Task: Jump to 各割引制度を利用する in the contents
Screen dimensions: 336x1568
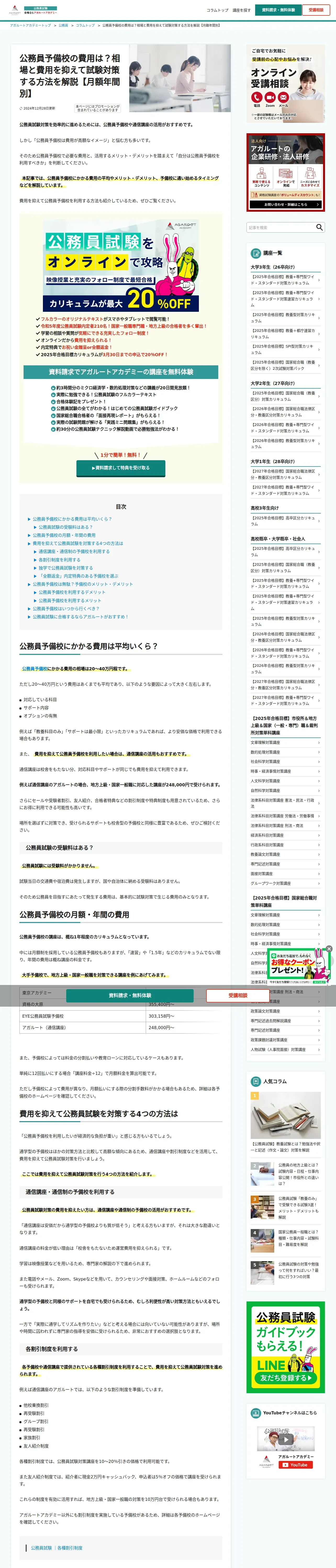Action: pyautogui.click(x=59, y=560)
